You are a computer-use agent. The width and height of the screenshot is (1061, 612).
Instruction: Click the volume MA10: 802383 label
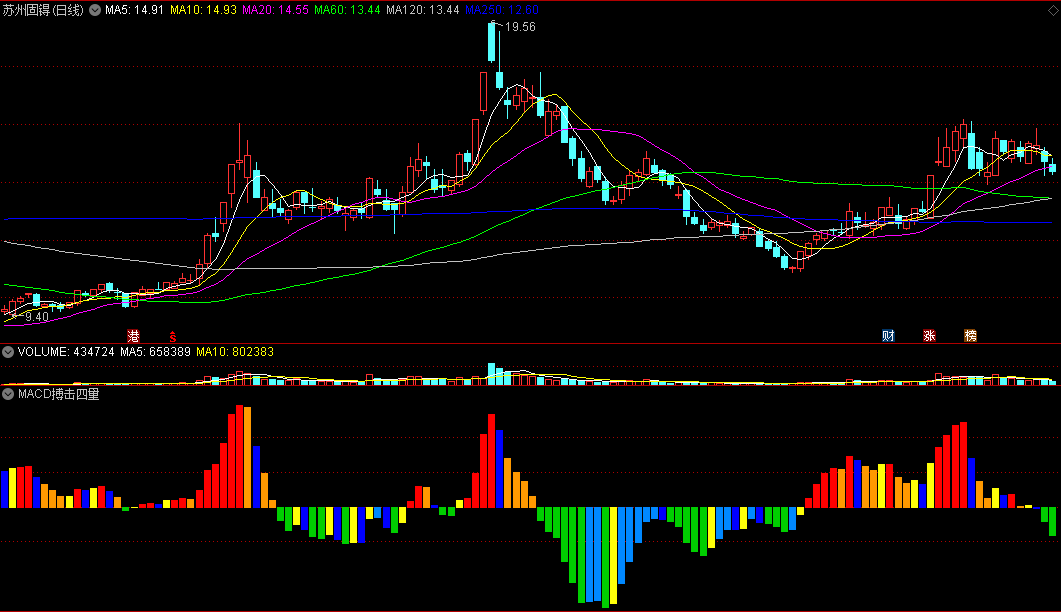click(235, 352)
